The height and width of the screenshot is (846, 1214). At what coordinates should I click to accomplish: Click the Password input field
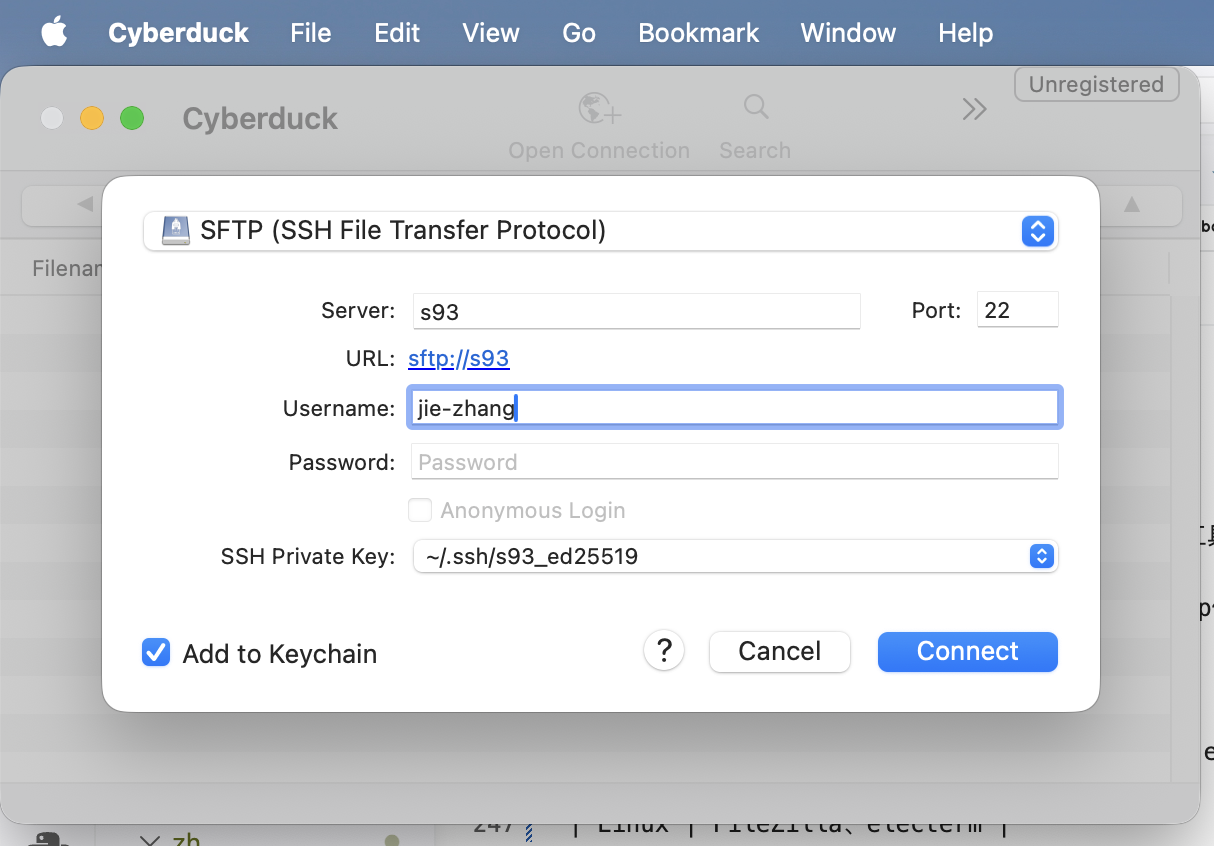pyautogui.click(x=735, y=462)
